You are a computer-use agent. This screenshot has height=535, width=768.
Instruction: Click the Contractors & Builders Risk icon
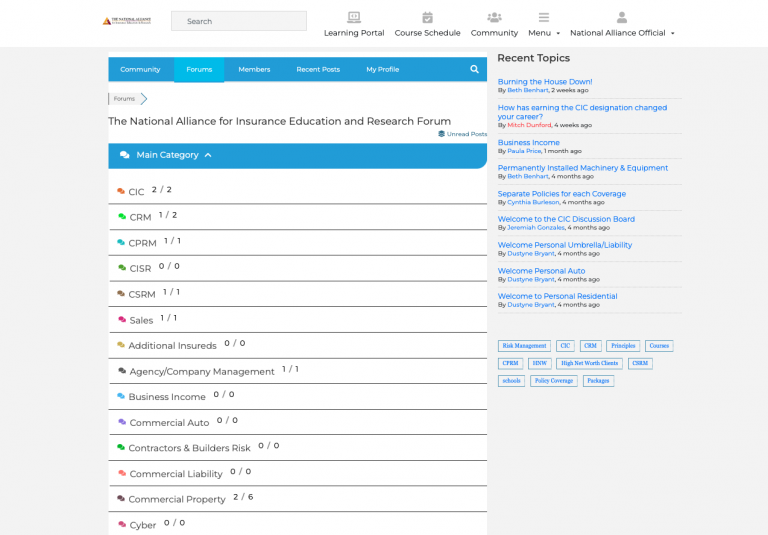[x=121, y=447]
